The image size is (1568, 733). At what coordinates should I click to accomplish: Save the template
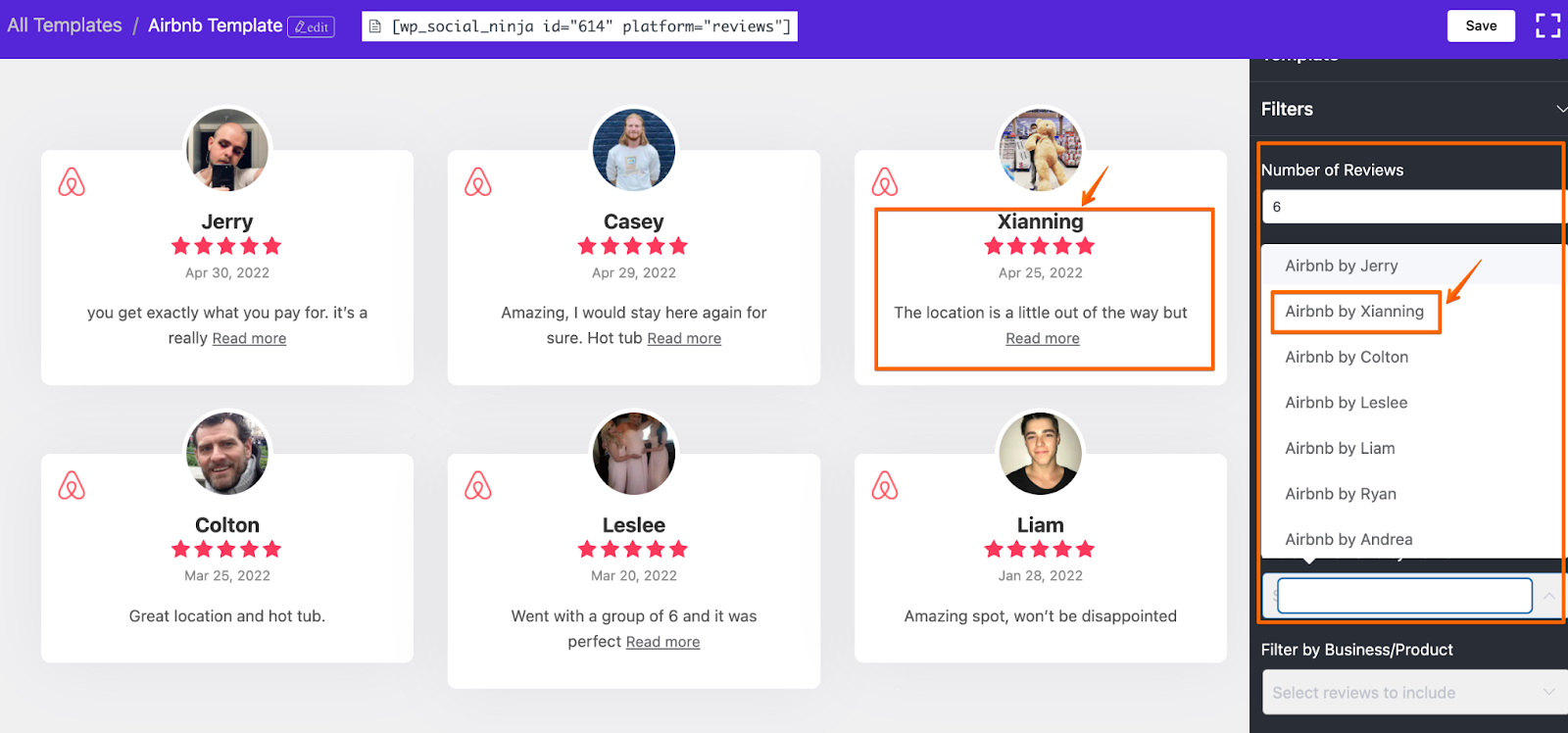click(1481, 25)
